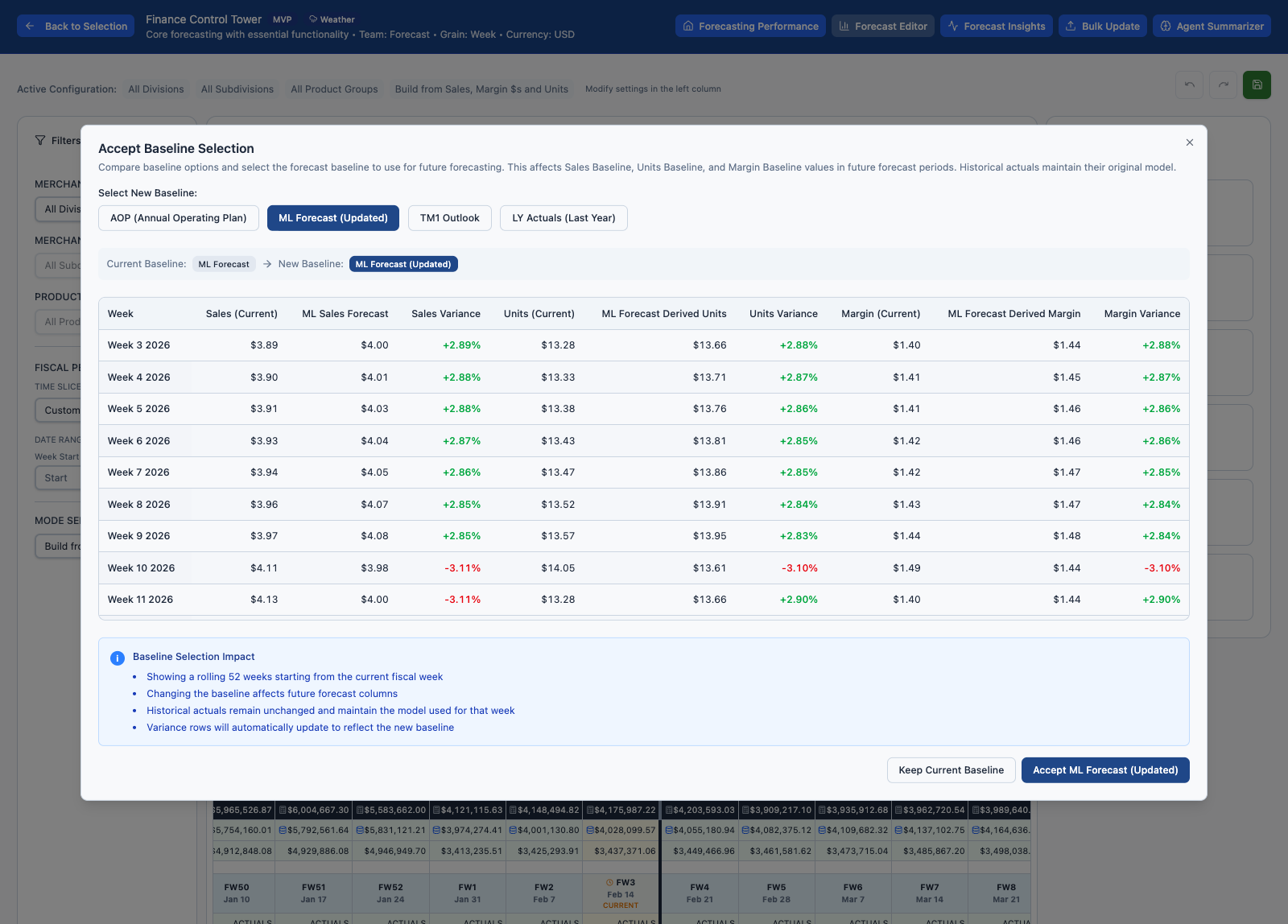This screenshot has width=1288, height=924.
Task: Select the TM1 Outlook baseline option
Action: coord(449,217)
